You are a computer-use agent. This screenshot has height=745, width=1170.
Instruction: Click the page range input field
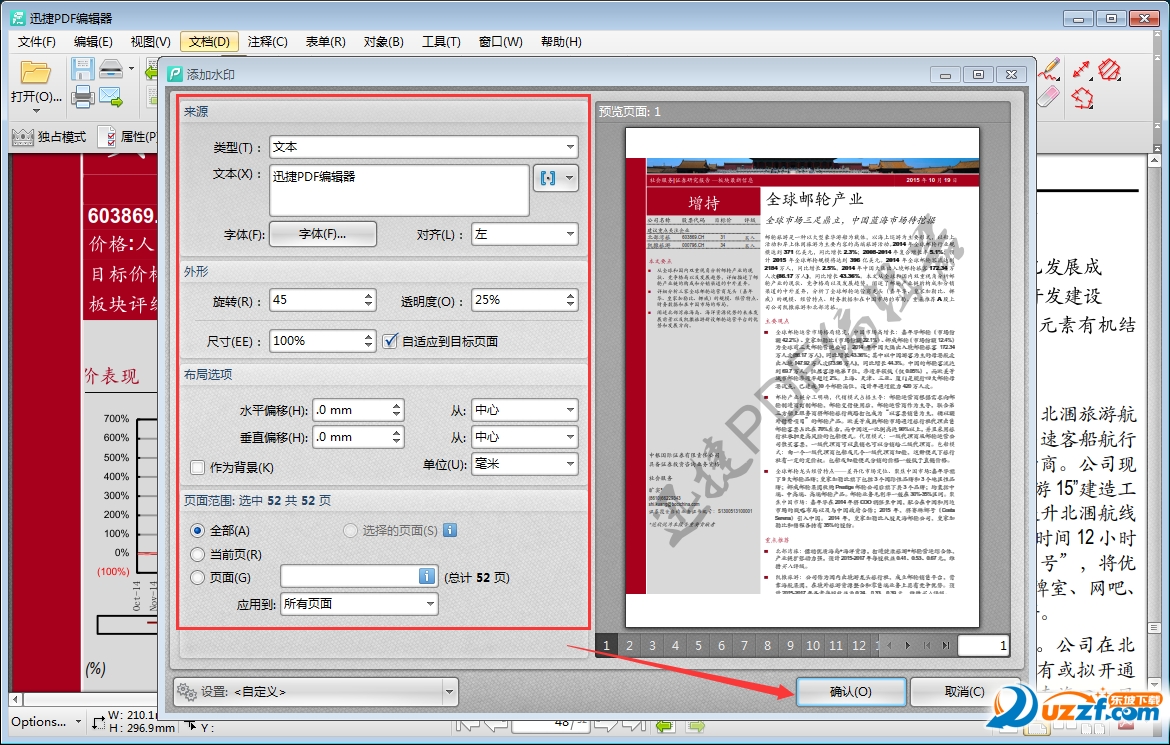[358, 576]
